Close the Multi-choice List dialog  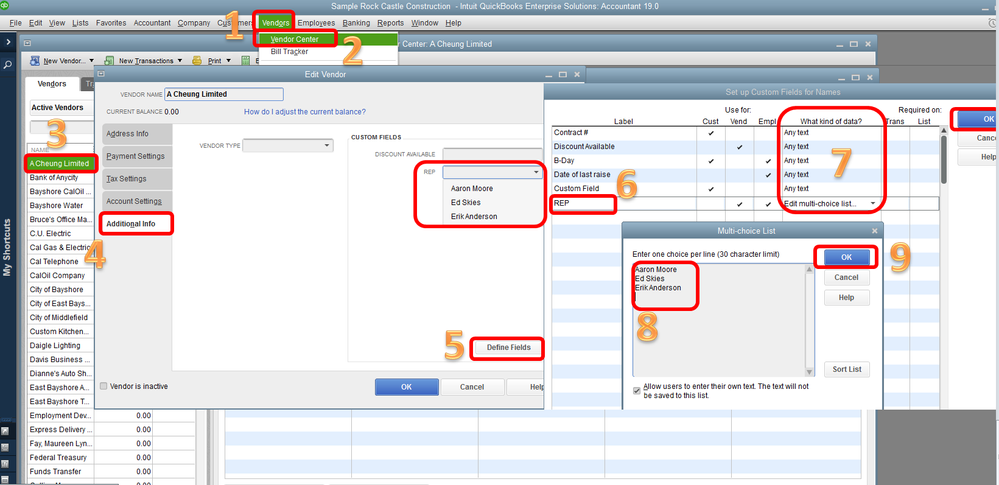pos(874,231)
